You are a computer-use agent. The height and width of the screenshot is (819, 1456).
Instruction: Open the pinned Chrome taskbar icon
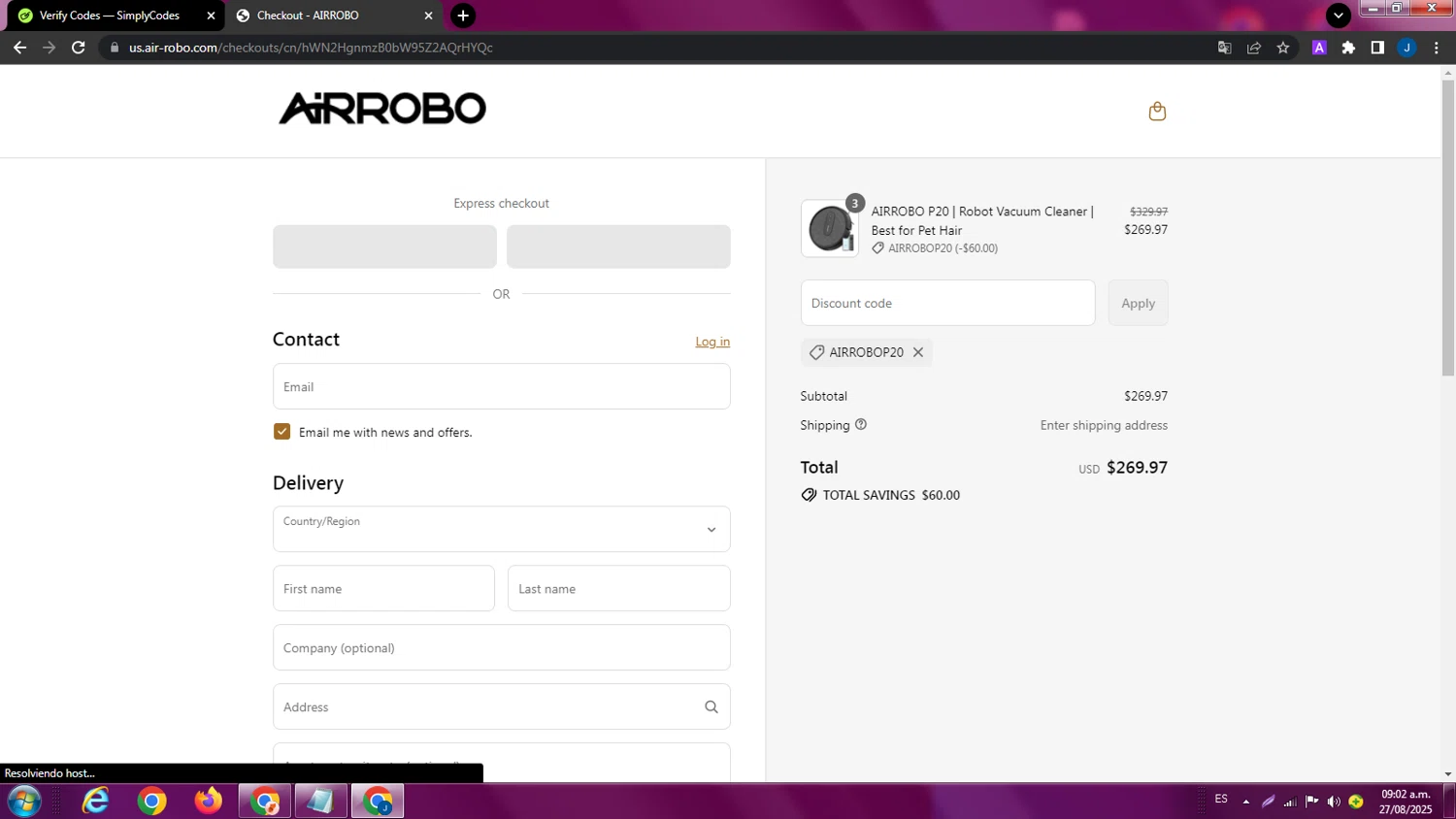click(x=151, y=802)
